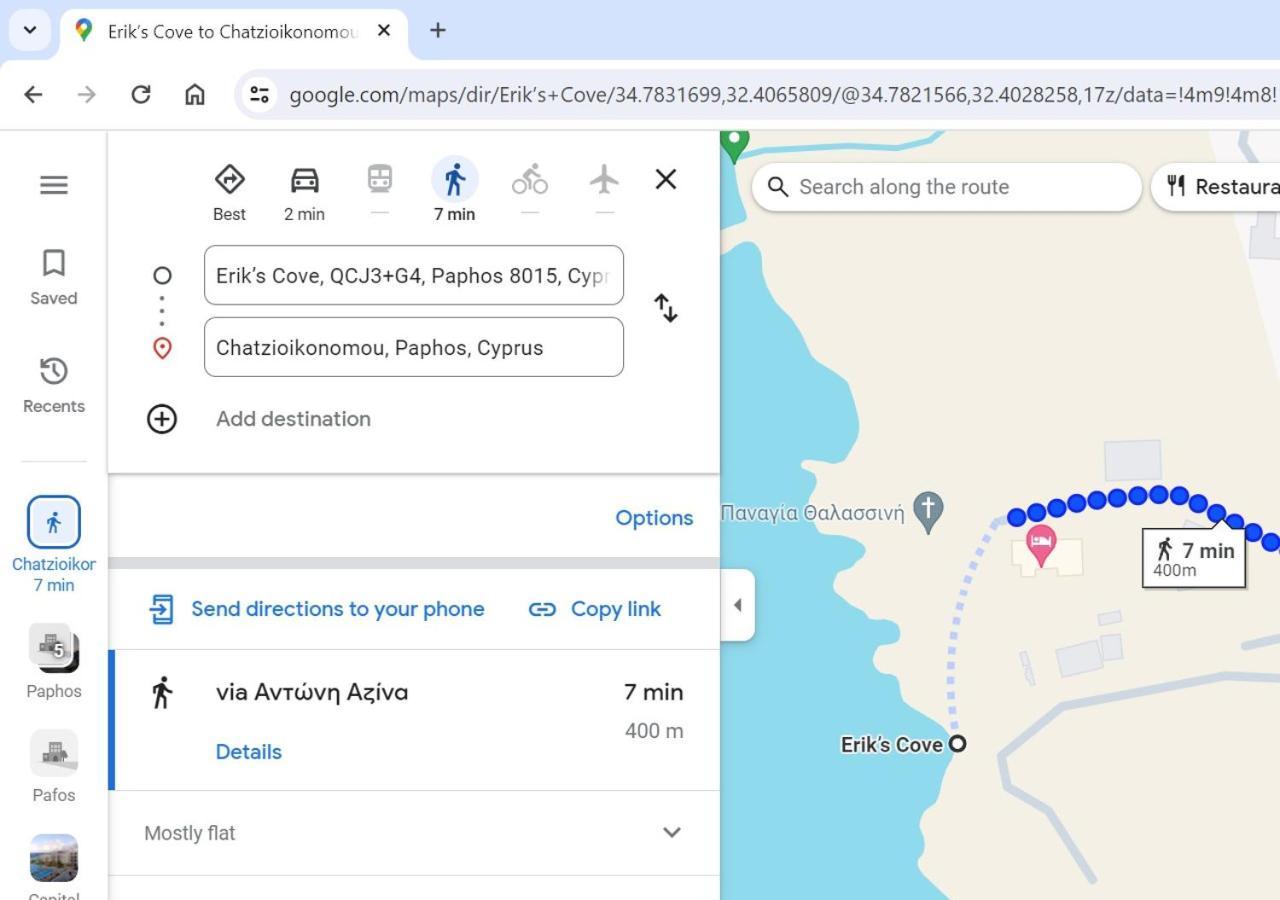This screenshot has height=900, width=1280.
Task: Filter by Restaurants chip on map
Action: (x=1216, y=187)
